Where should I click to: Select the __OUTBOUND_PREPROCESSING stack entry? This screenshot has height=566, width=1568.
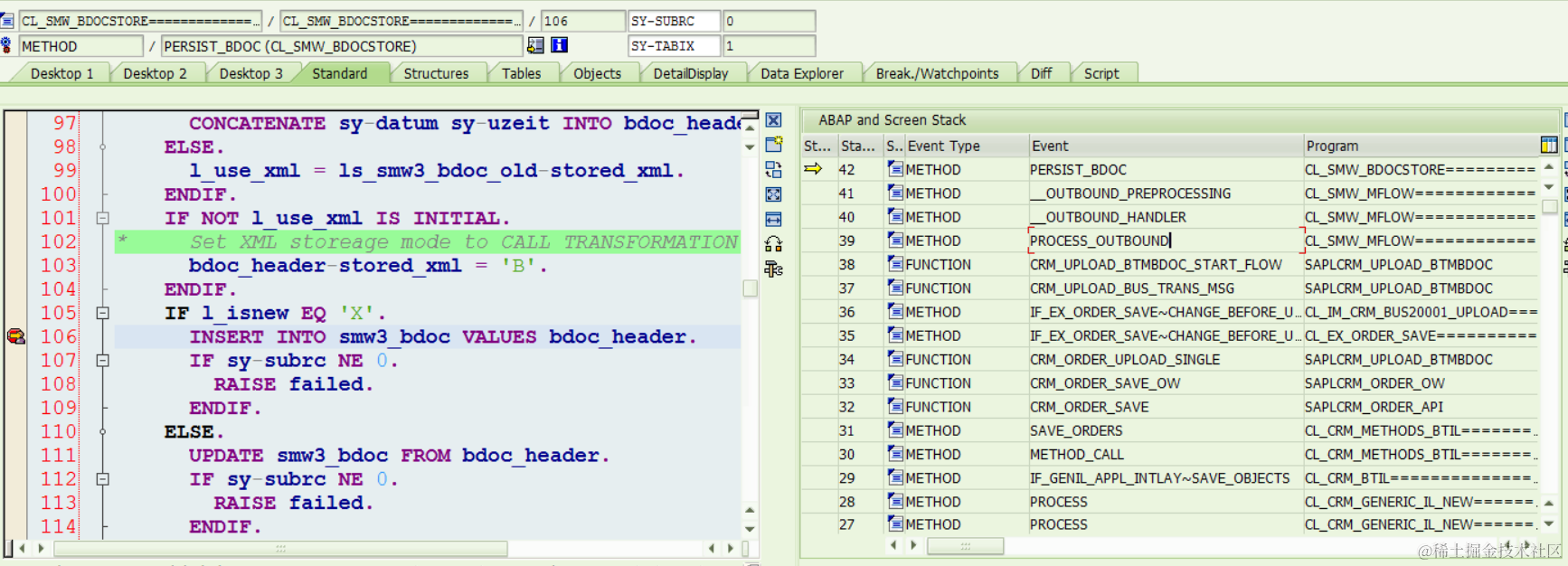click(x=1166, y=193)
